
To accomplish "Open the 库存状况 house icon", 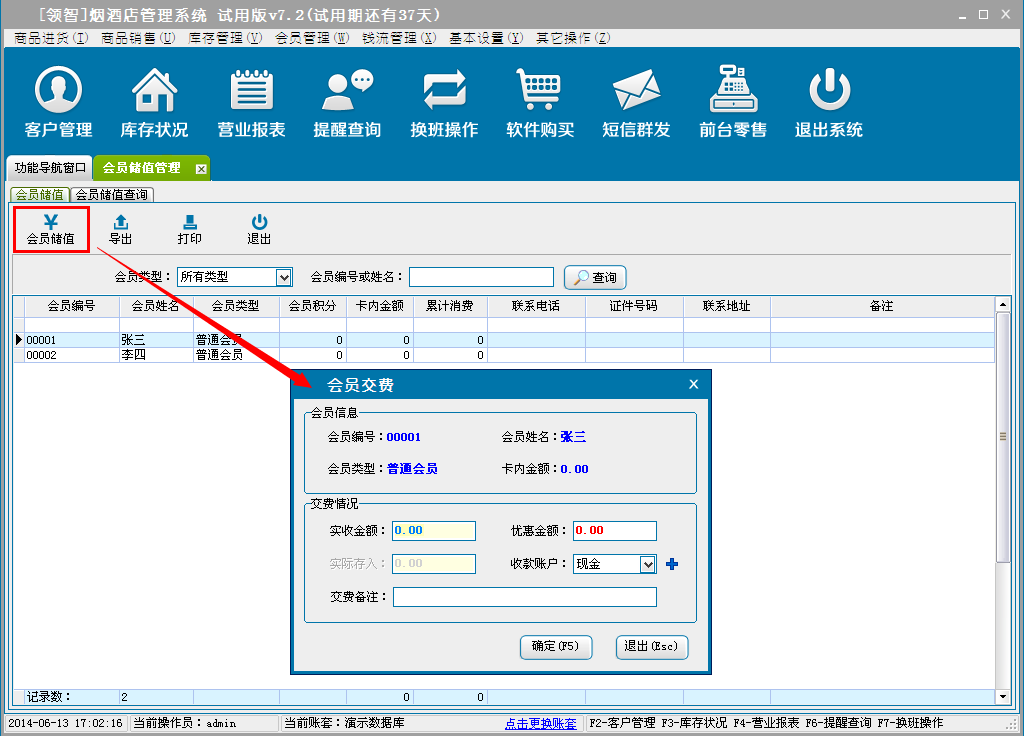I will tap(154, 102).
